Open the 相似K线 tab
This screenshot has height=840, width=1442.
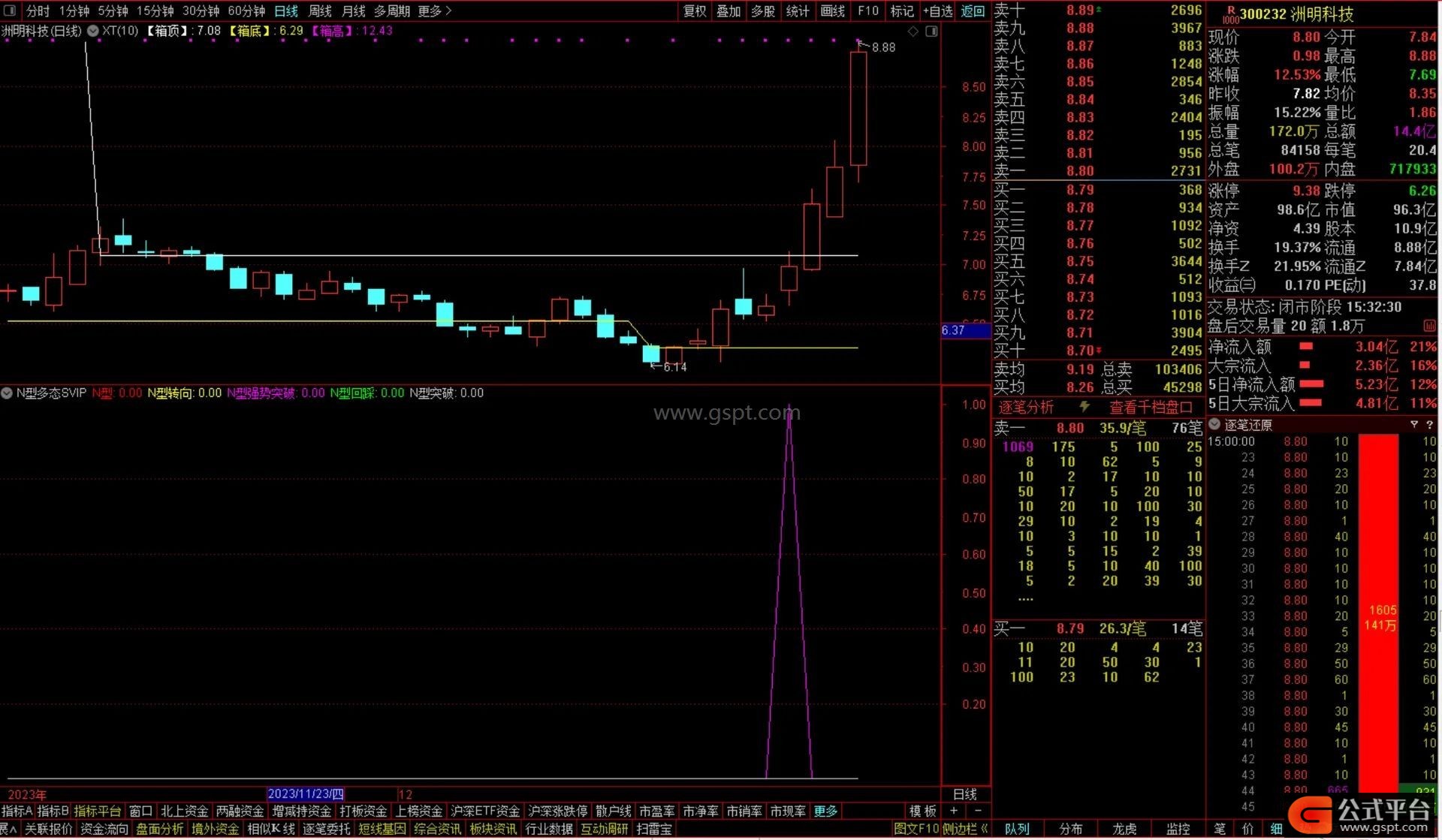click(x=271, y=829)
